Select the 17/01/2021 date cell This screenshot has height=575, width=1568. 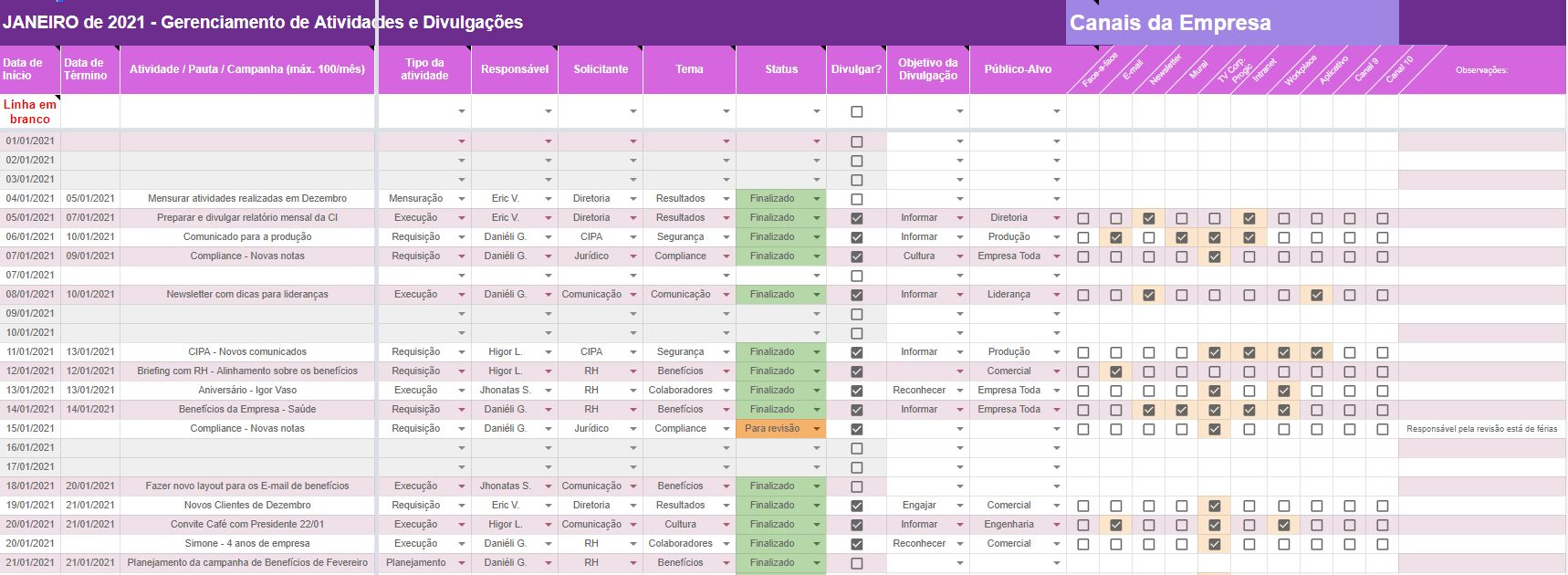click(x=30, y=467)
